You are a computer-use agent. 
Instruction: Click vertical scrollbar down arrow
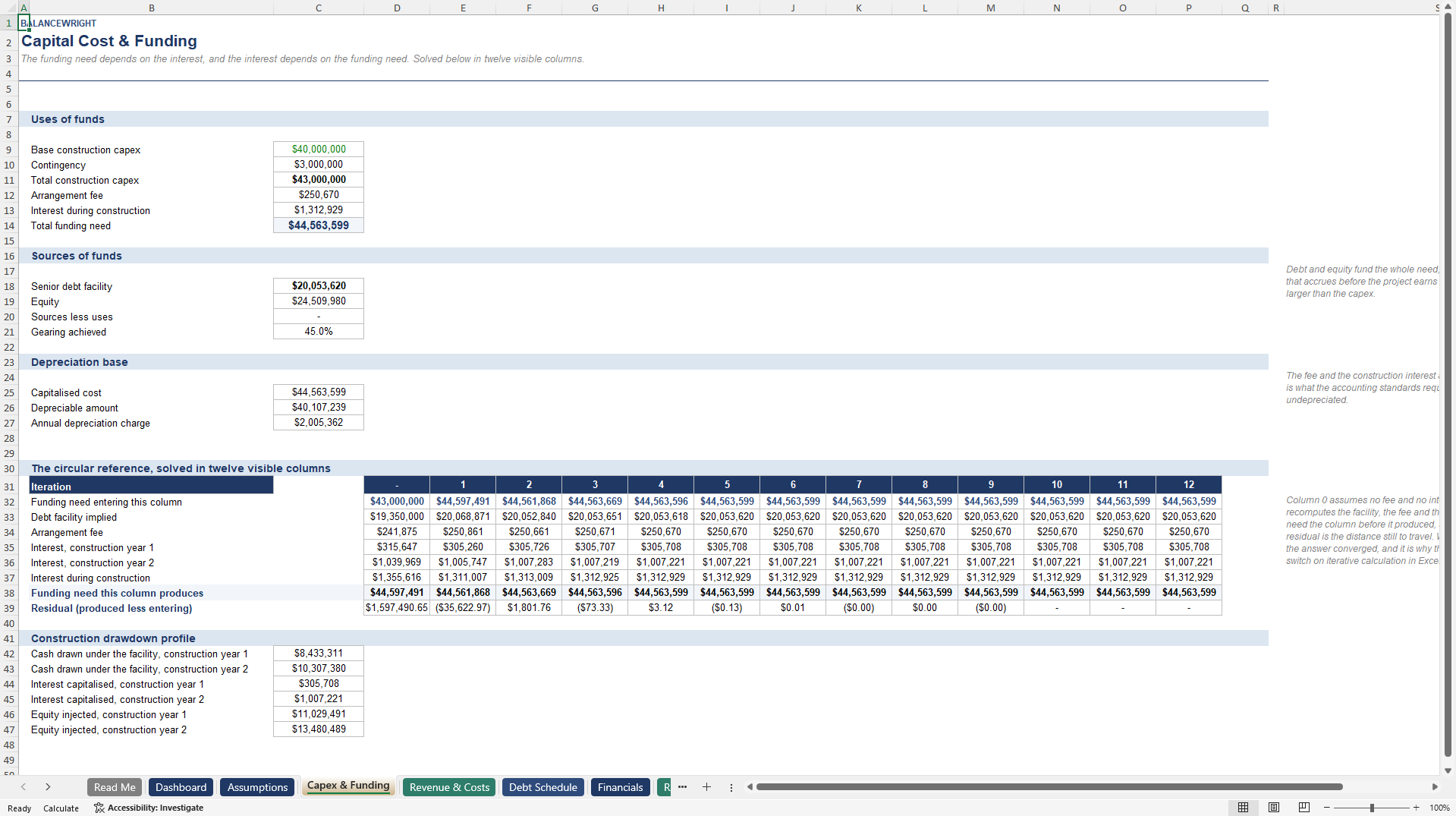pos(1448,770)
